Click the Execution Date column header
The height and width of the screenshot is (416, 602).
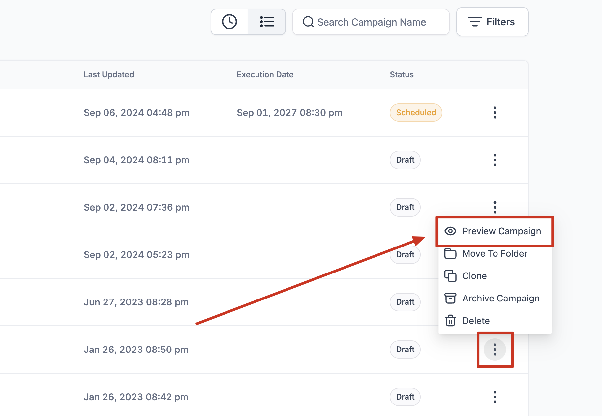click(265, 74)
